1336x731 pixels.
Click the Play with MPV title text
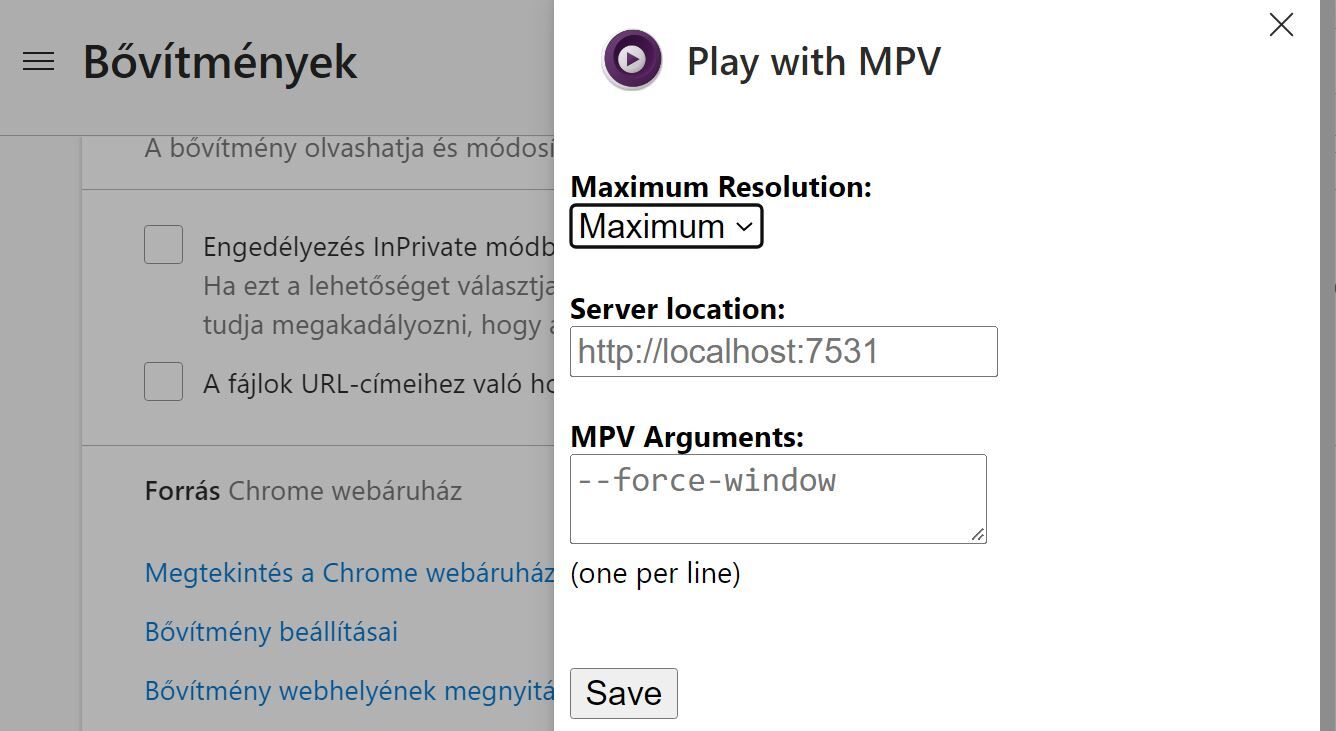[813, 62]
